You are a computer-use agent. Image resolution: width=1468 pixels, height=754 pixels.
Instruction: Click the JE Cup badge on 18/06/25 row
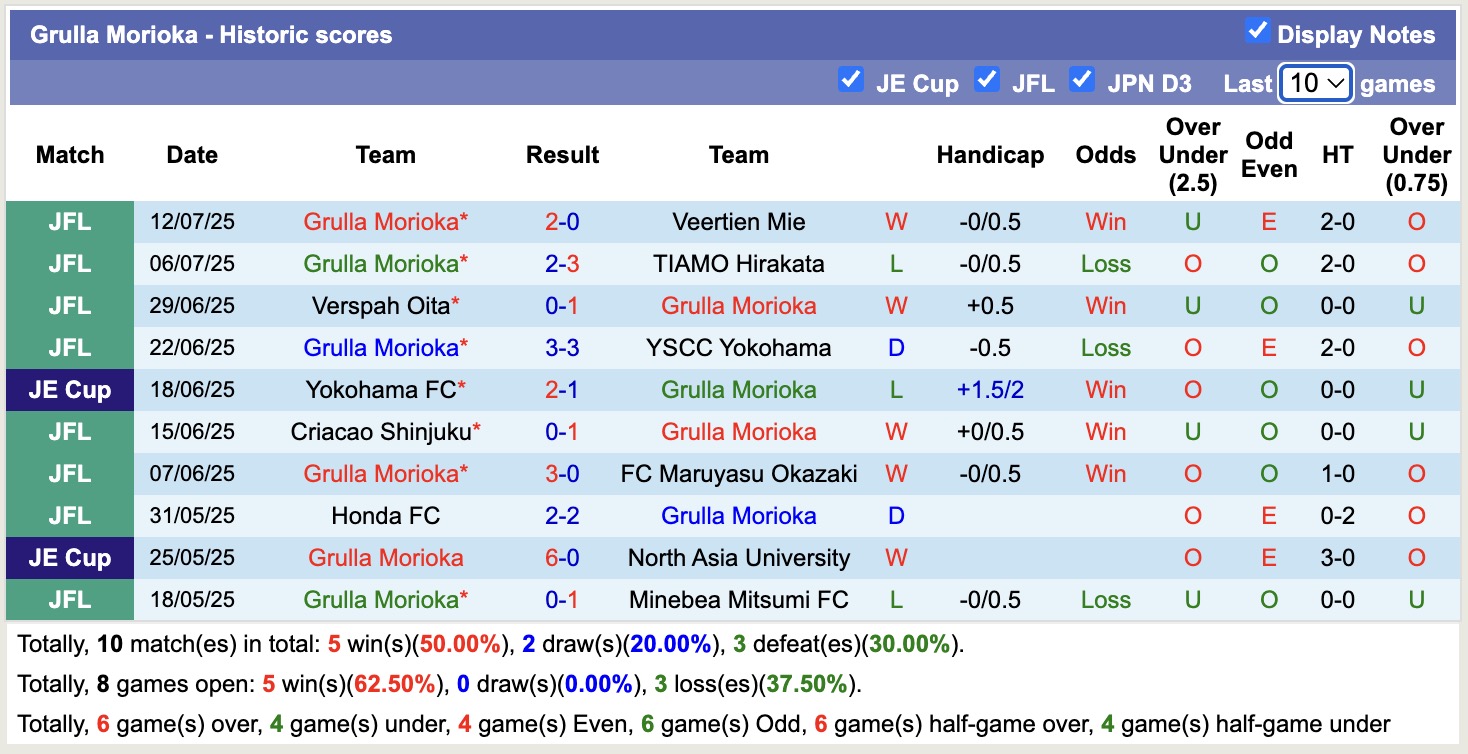click(68, 390)
